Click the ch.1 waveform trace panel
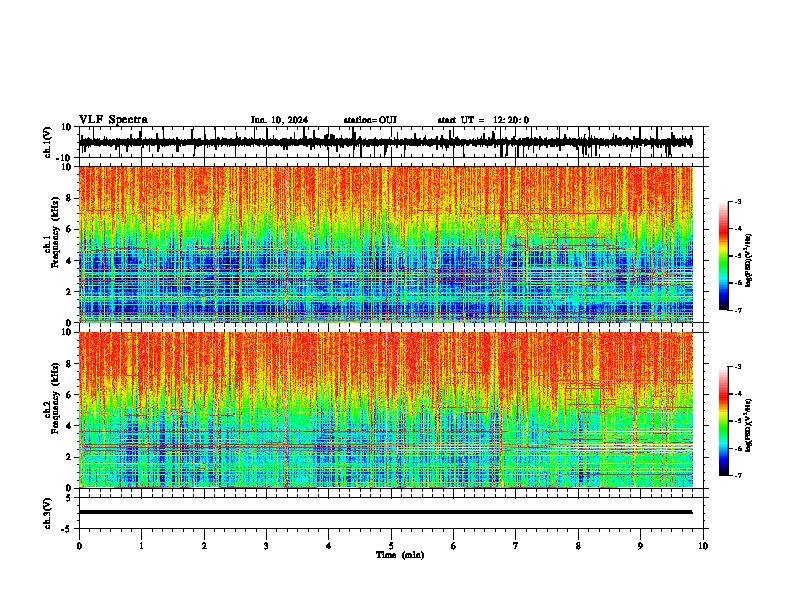Image resolution: width=792 pixels, height=612 pixels. [393, 142]
